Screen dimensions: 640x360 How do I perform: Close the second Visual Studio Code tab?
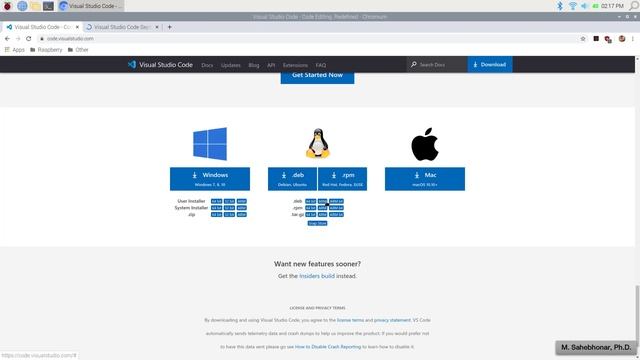tap(157, 27)
